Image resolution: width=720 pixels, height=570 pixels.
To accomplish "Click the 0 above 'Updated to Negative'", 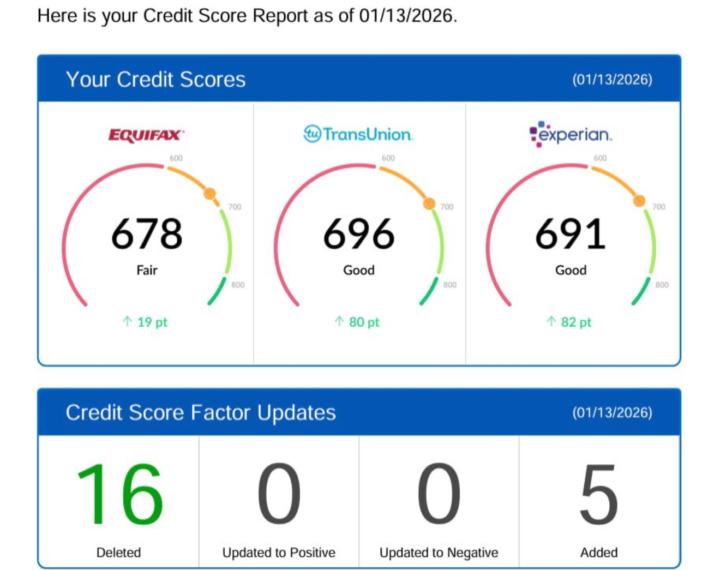I will [439, 494].
